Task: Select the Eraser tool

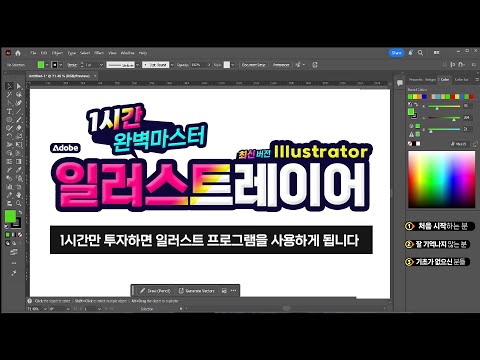Action: point(19,128)
